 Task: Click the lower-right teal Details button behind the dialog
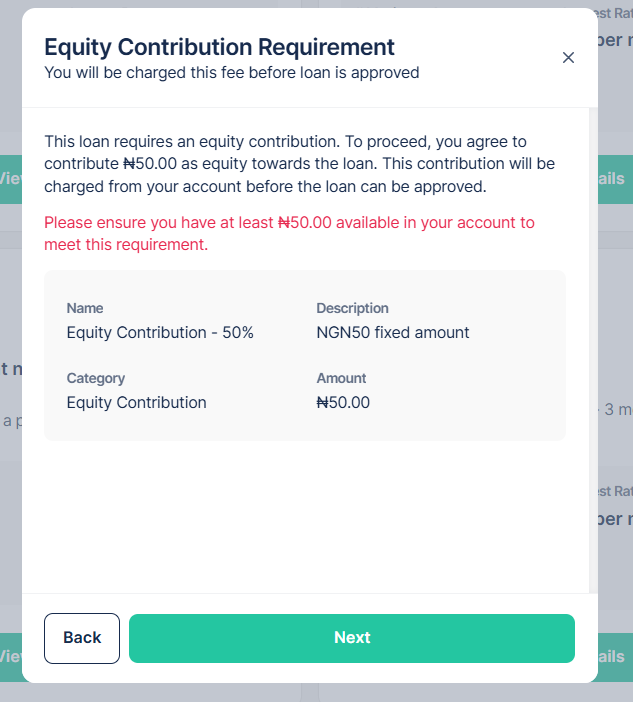pyautogui.click(x=614, y=657)
